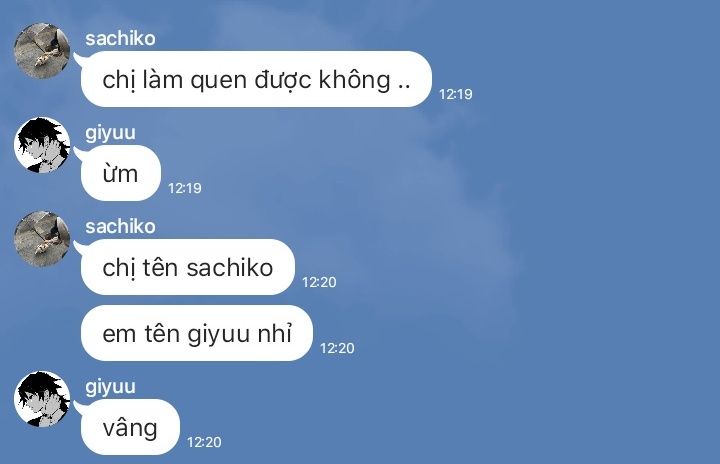Select the 'chị tên sachiko' message bubble

click(188, 267)
